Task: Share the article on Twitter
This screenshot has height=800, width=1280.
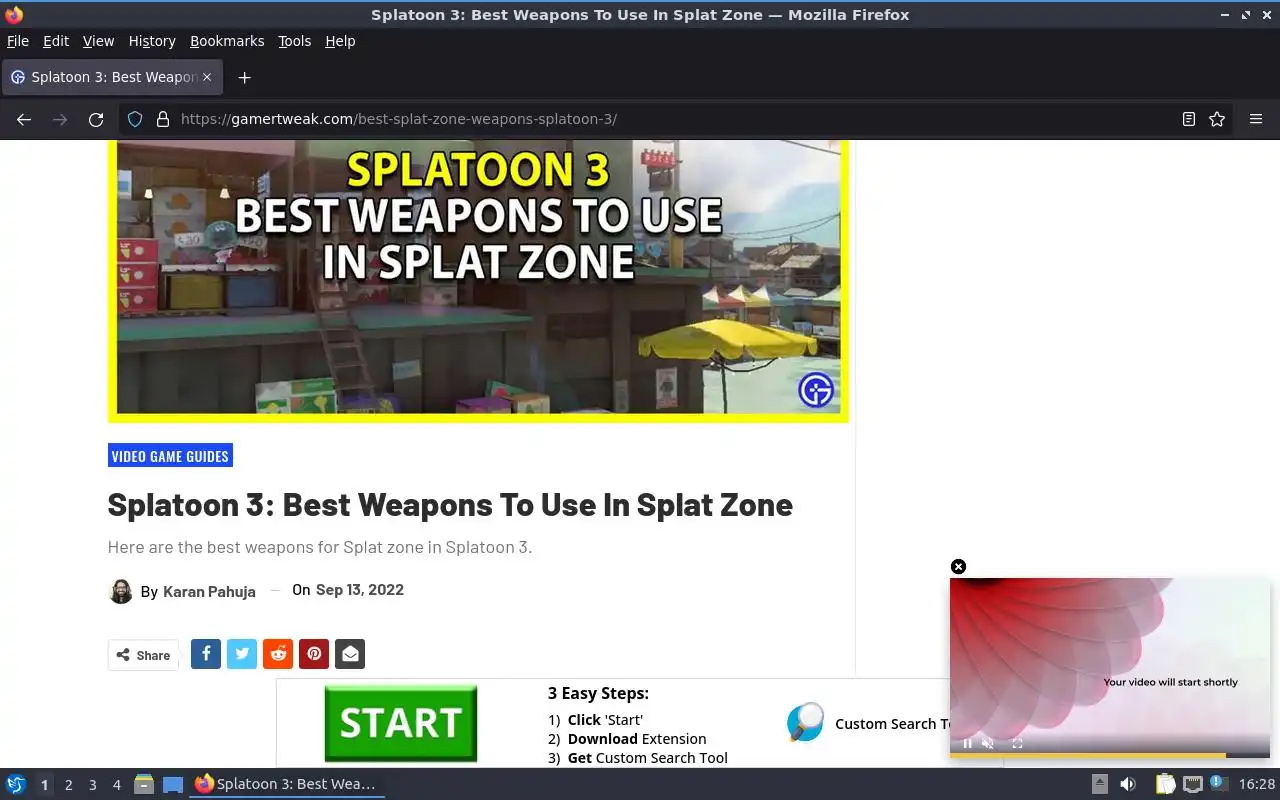Action: point(242,654)
